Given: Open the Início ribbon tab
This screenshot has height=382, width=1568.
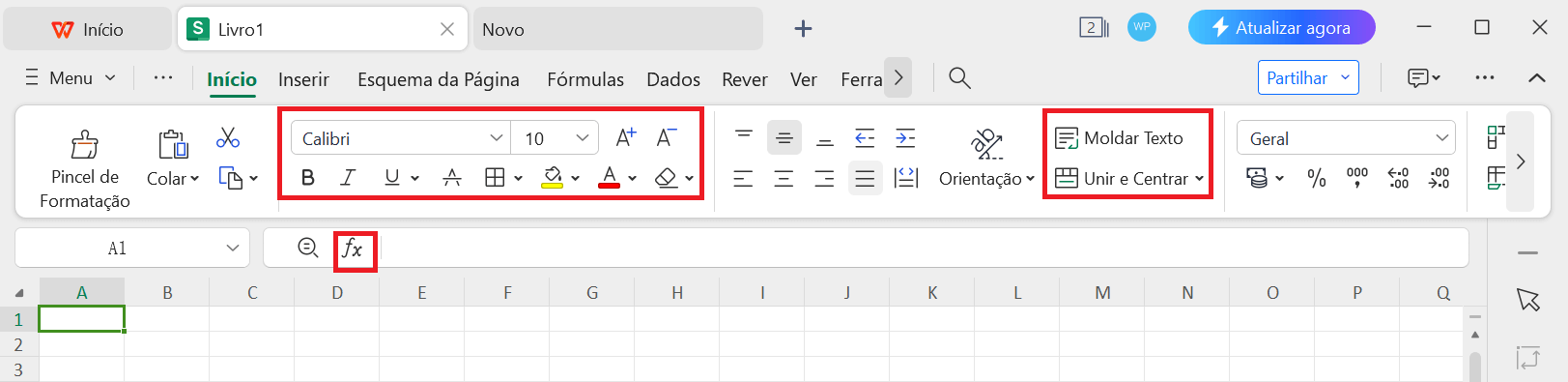Looking at the screenshot, I should tap(232, 79).
